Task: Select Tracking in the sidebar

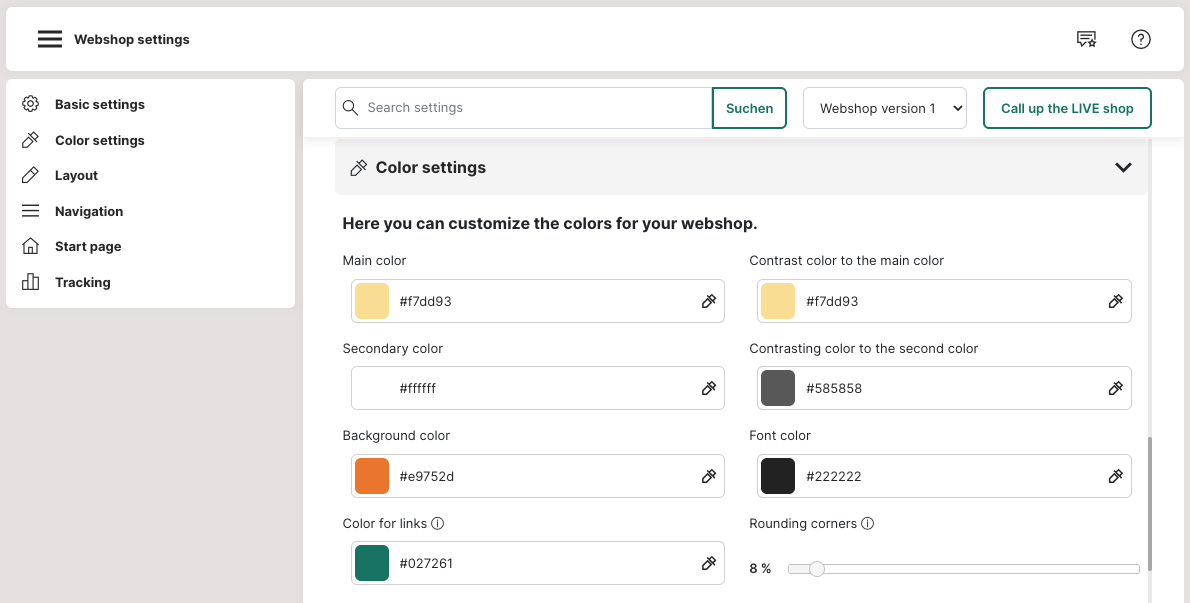Action: point(82,282)
